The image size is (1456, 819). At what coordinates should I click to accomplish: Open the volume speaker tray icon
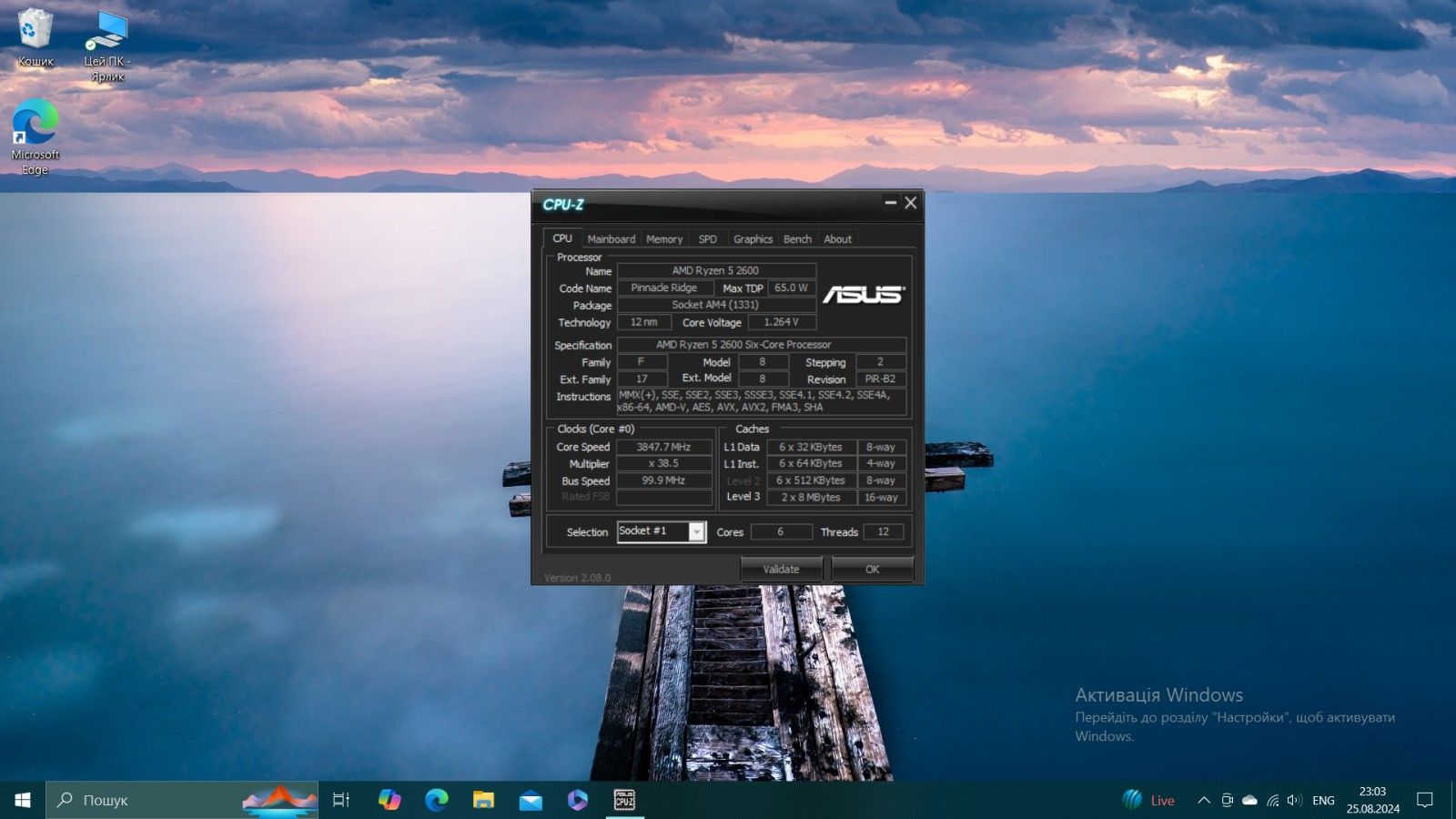pyautogui.click(x=1294, y=800)
